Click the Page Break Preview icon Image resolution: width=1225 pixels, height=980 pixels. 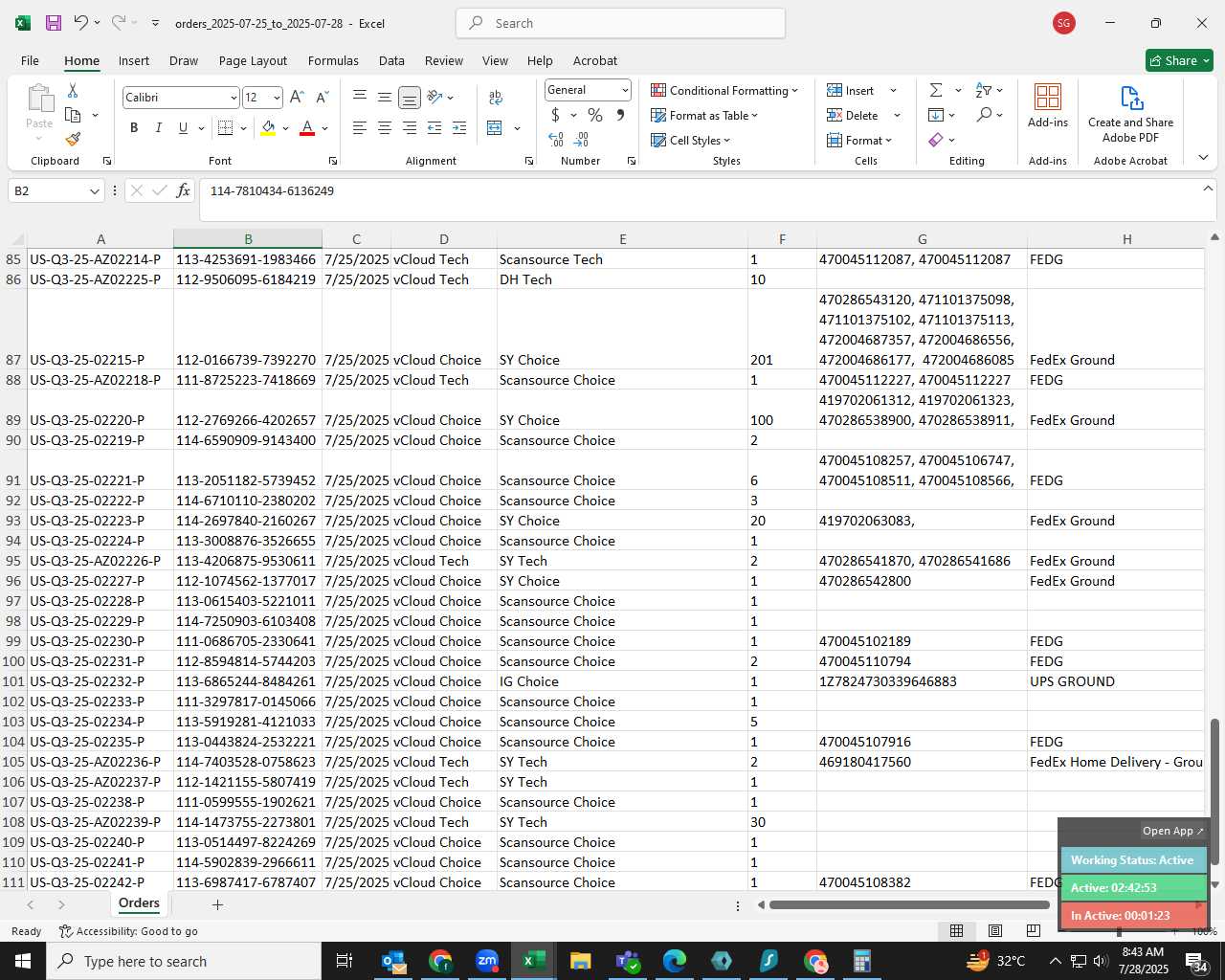point(1033,930)
